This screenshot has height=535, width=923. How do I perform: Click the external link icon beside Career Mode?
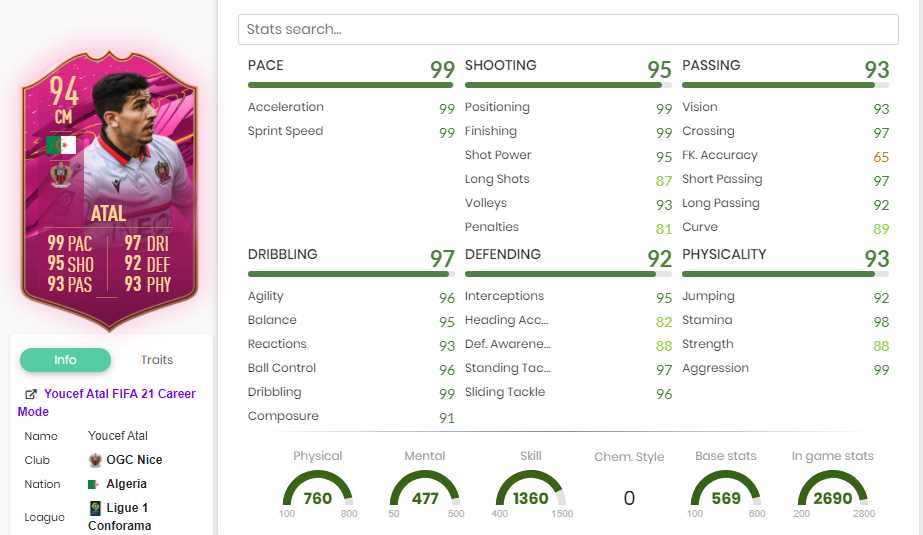click(31, 394)
